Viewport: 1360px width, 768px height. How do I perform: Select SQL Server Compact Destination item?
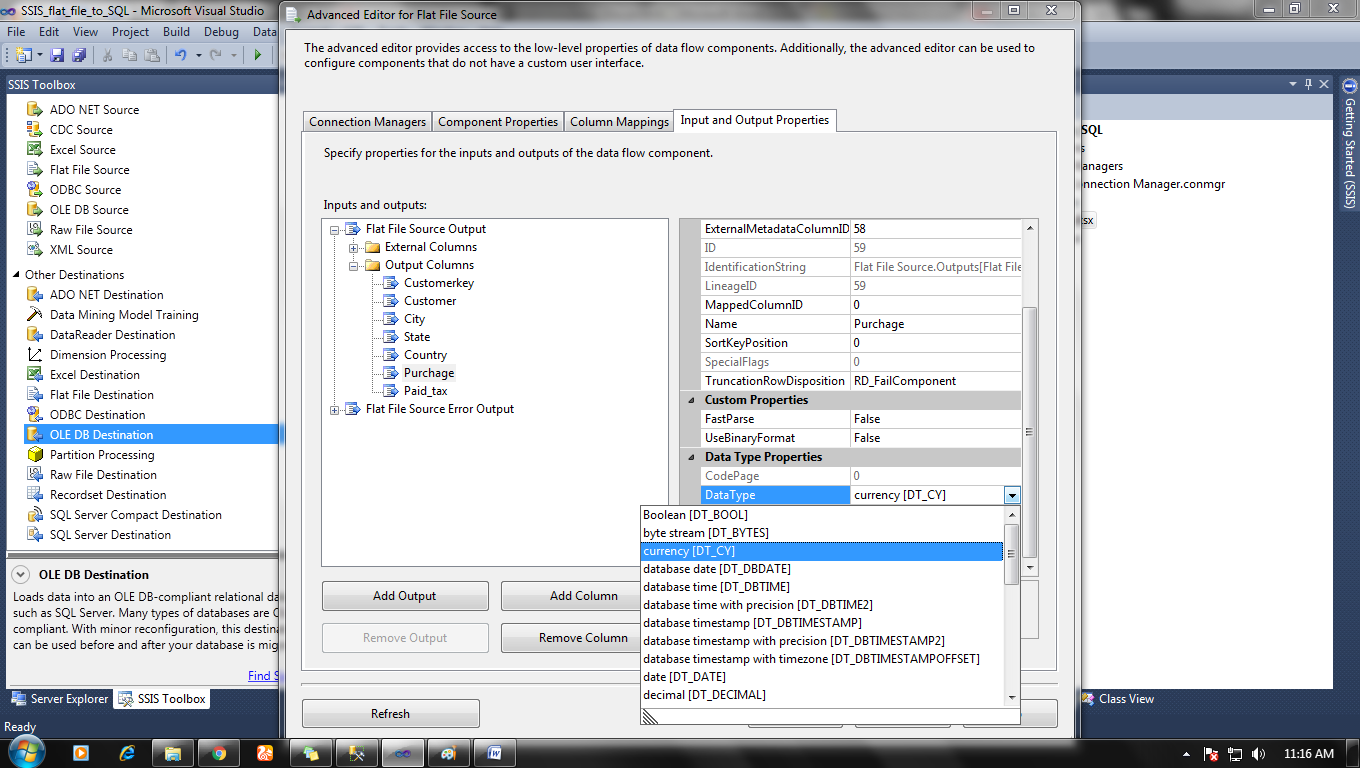coord(135,515)
